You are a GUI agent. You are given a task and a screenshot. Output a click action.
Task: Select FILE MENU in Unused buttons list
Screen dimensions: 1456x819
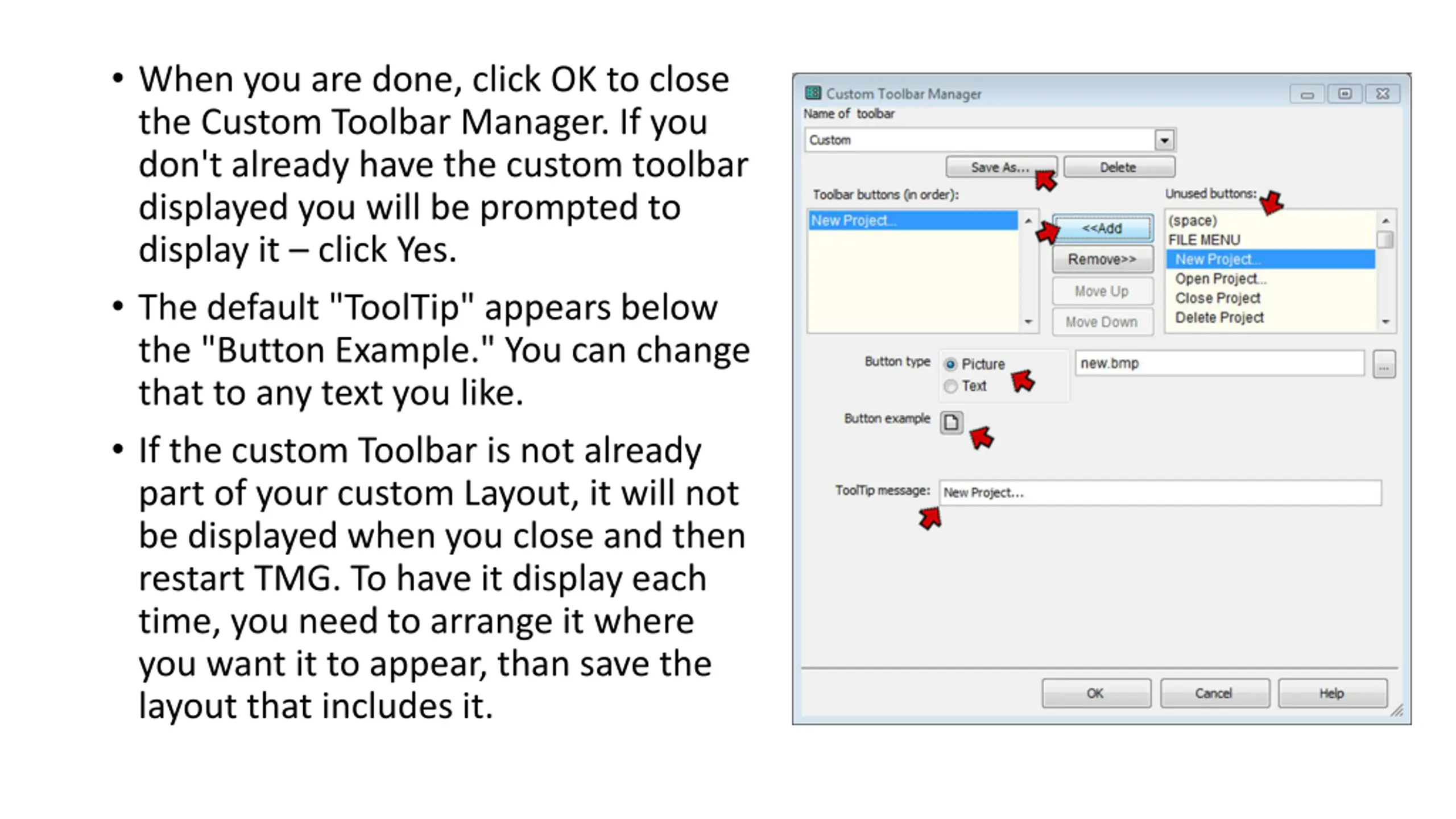pyautogui.click(x=1271, y=240)
